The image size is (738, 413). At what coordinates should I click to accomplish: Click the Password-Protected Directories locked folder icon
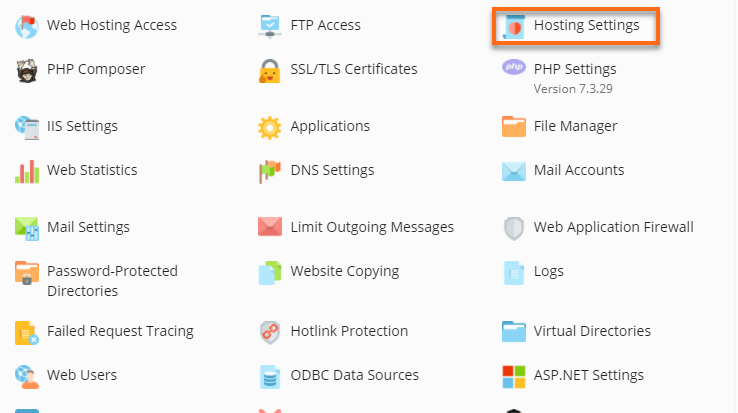click(27, 273)
